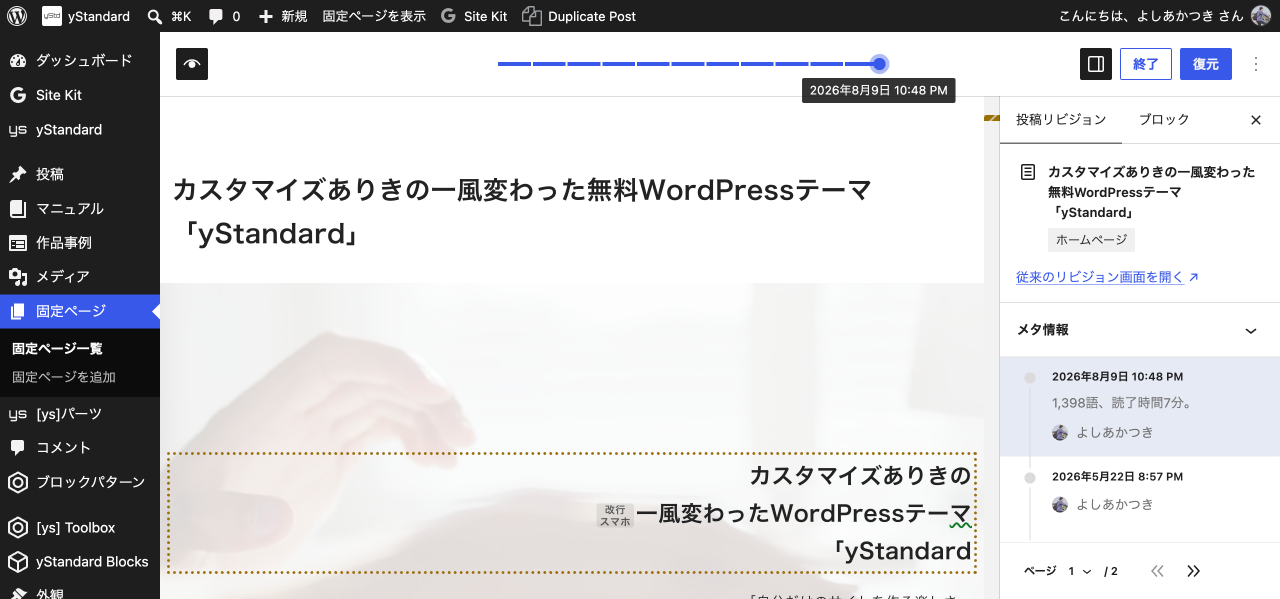Open 従来のリビジョン画面を開く link
1280x599 pixels.
click(x=1107, y=277)
